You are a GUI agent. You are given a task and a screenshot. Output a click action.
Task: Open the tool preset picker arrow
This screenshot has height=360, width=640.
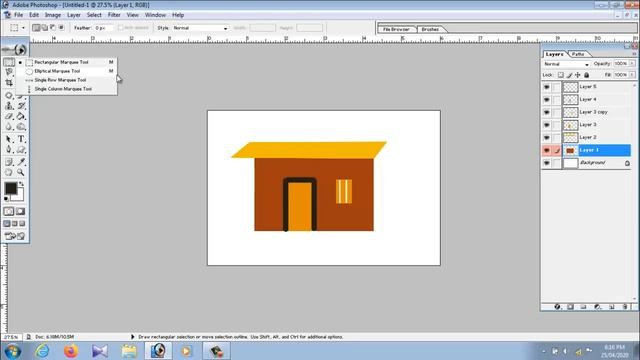pyautogui.click(x=23, y=28)
